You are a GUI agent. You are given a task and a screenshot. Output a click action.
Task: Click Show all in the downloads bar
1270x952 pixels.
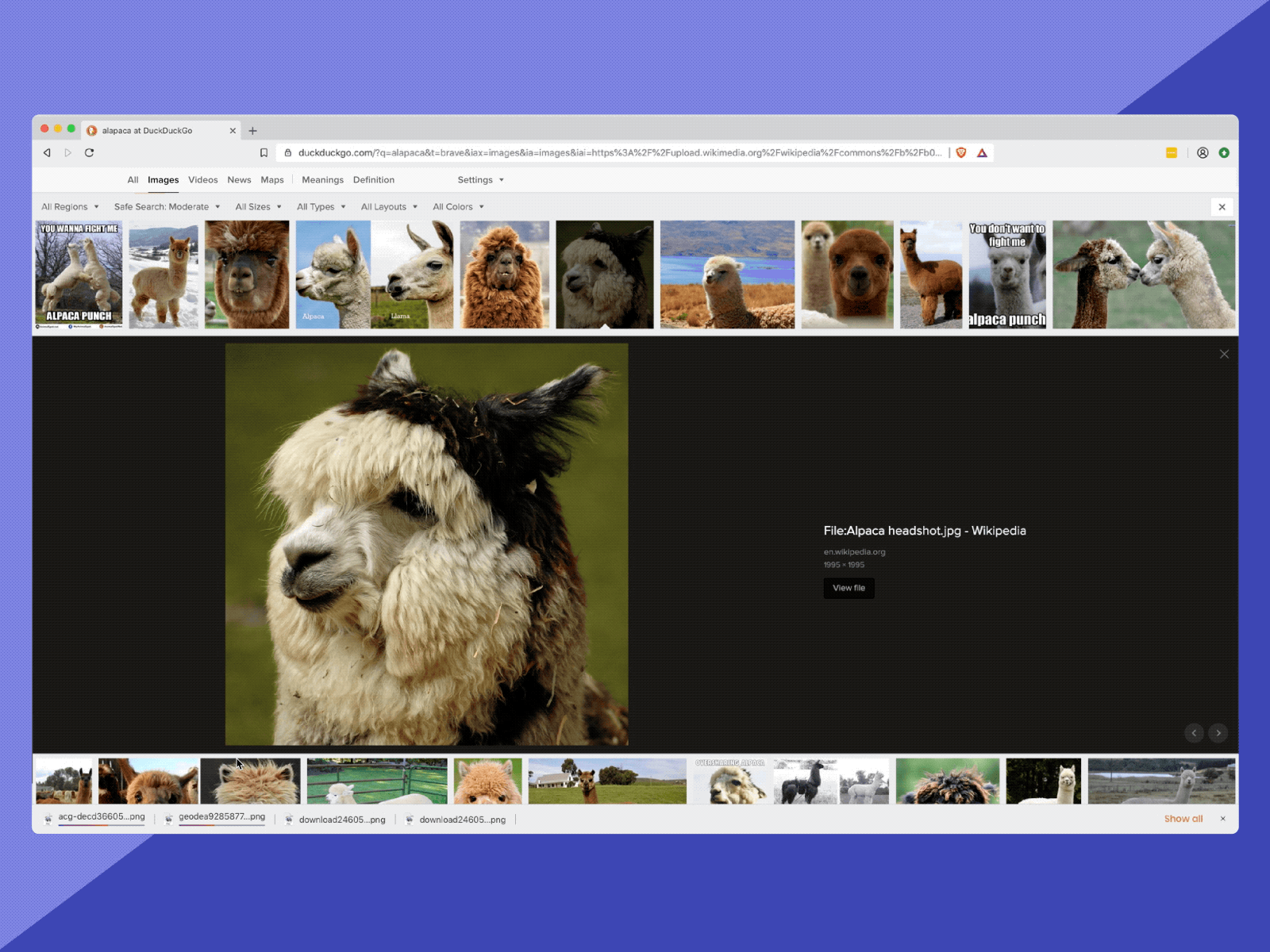point(1183,819)
